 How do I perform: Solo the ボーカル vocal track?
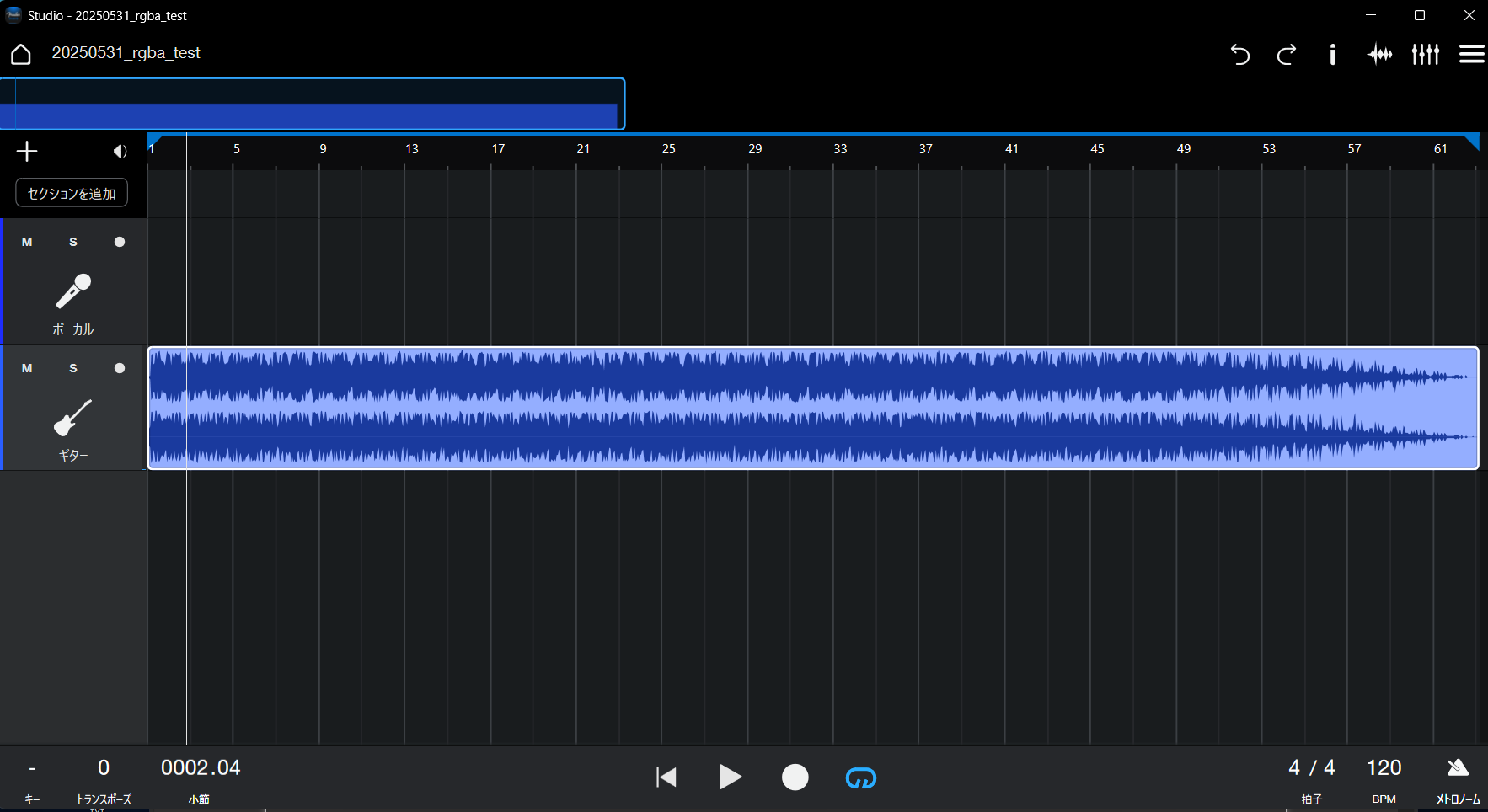coord(73,243)
